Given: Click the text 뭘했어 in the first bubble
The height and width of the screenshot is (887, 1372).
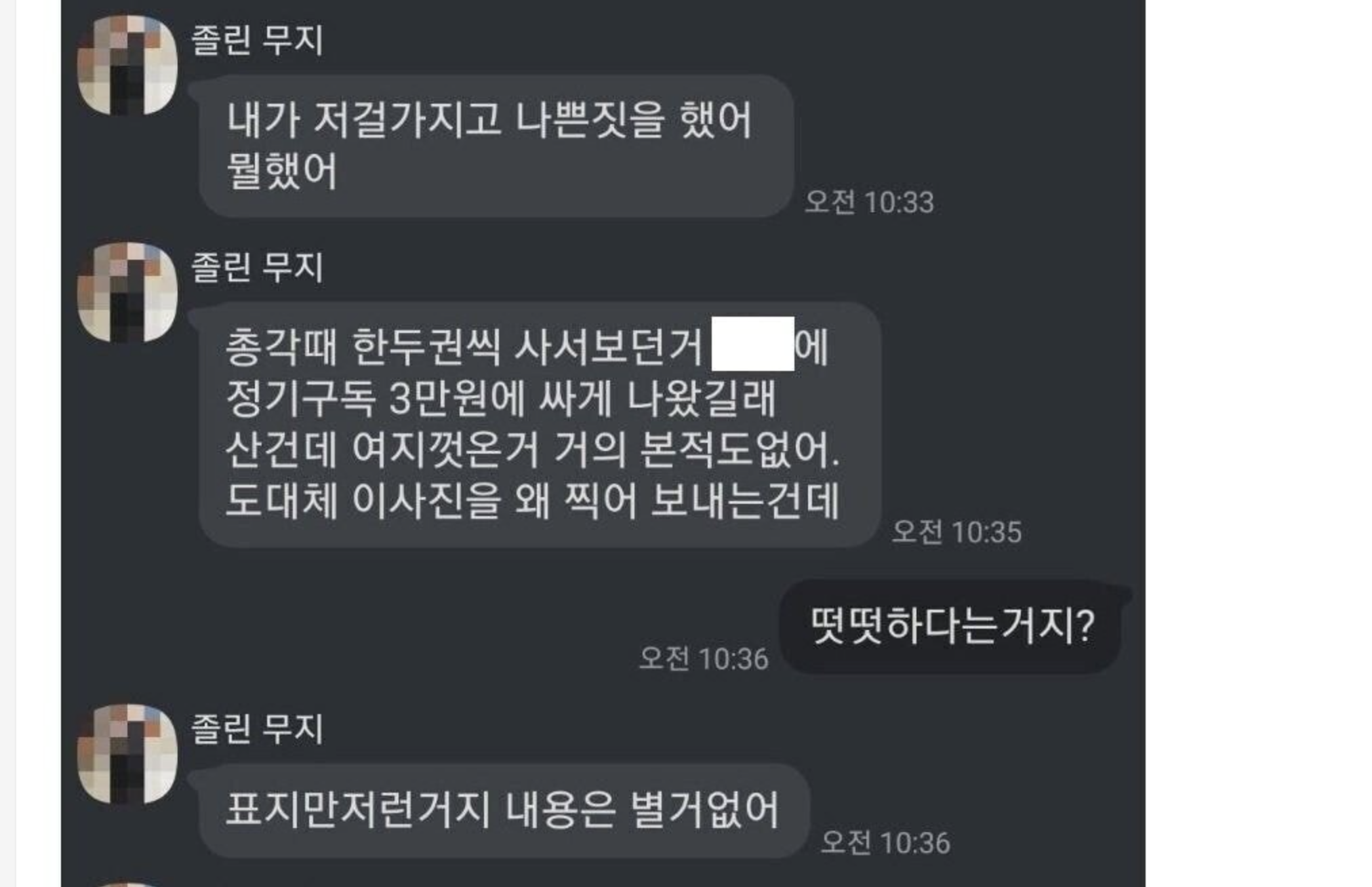Looking at the screenshot, I should click(282, 171).
